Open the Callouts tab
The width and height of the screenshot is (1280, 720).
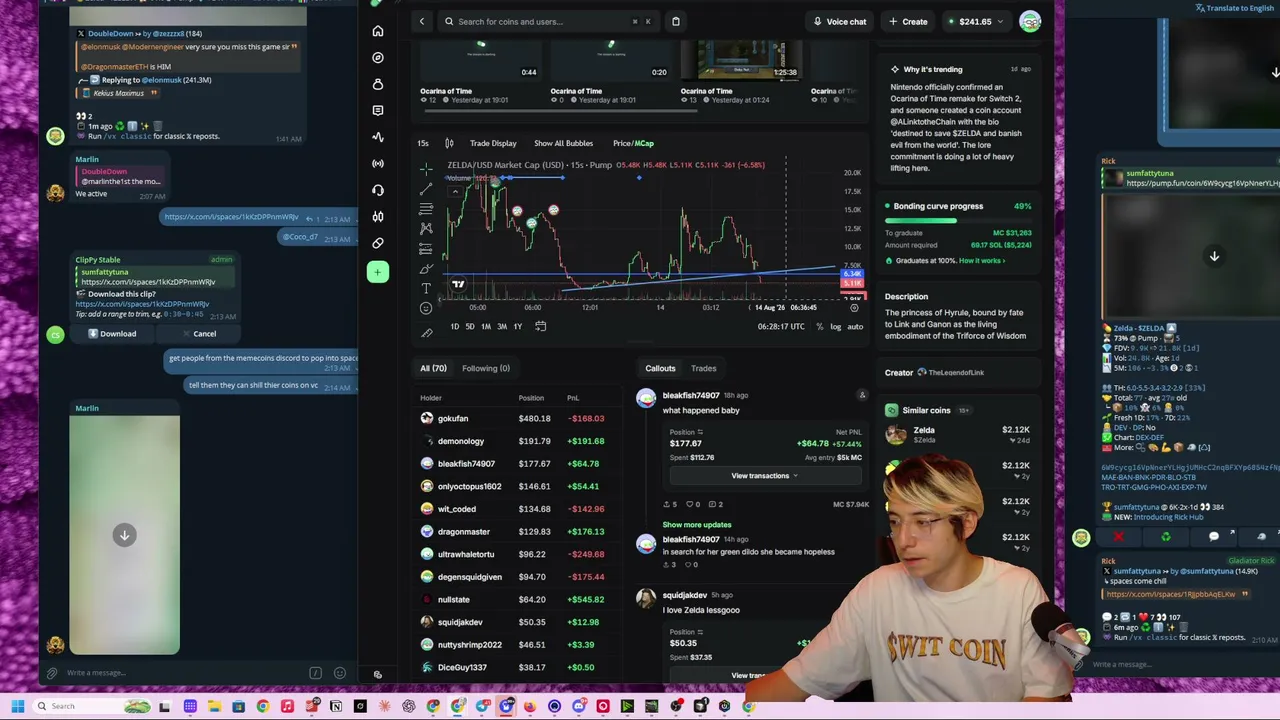660,368
